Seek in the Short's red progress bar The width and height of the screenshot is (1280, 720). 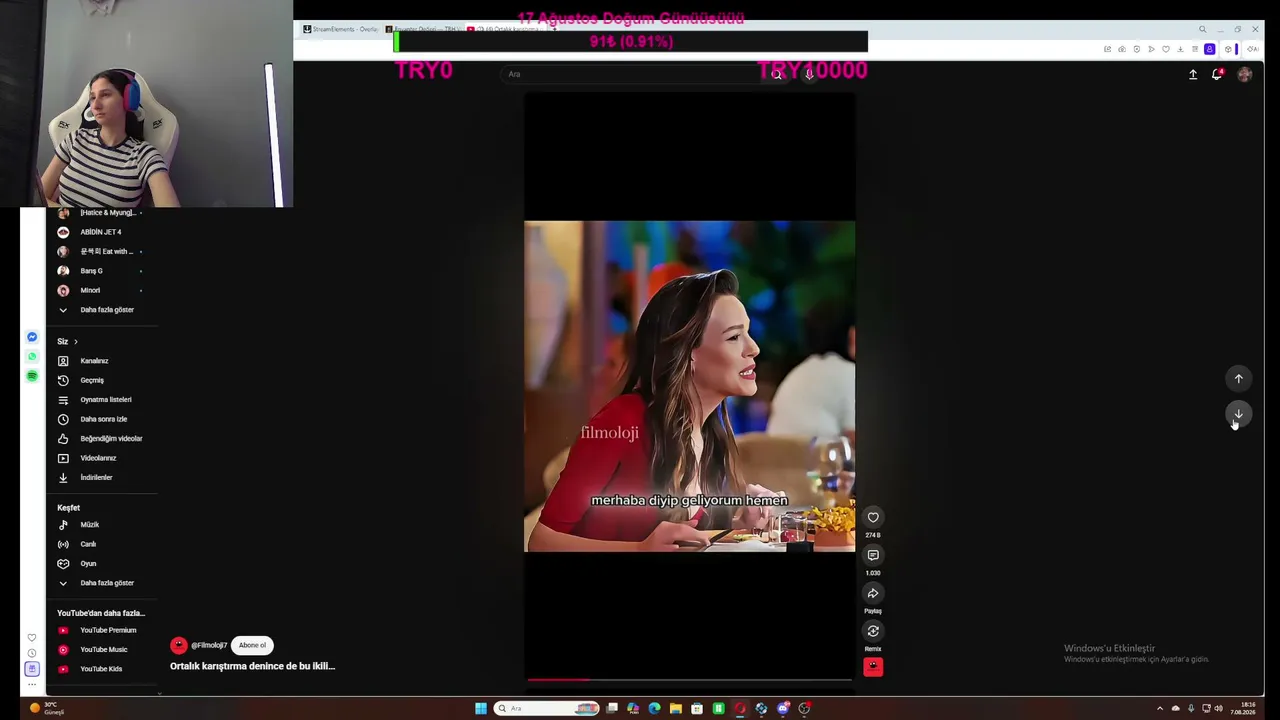(690, 680)
